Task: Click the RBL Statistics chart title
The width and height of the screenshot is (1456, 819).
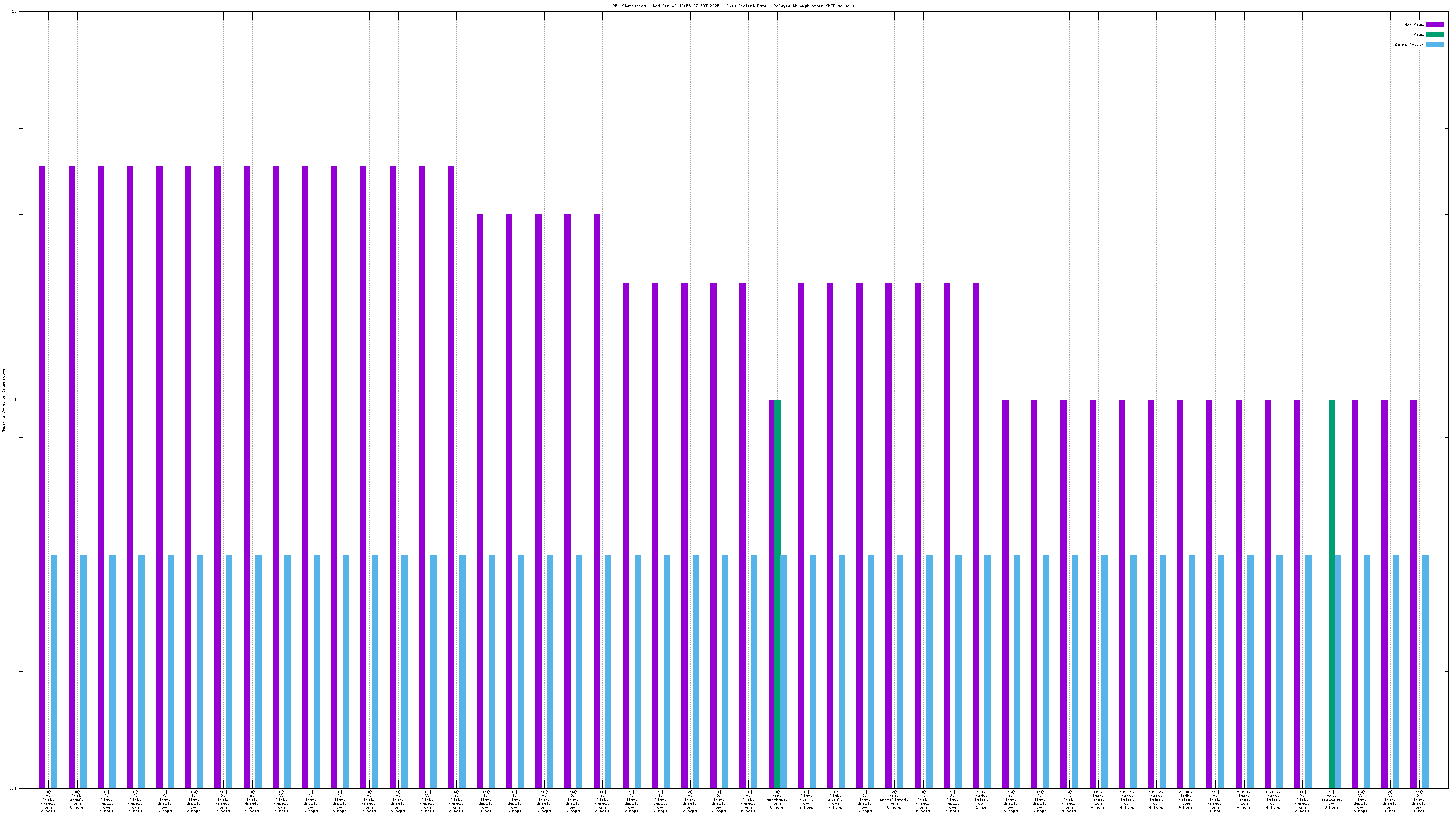Action: [x=733, y=6]
